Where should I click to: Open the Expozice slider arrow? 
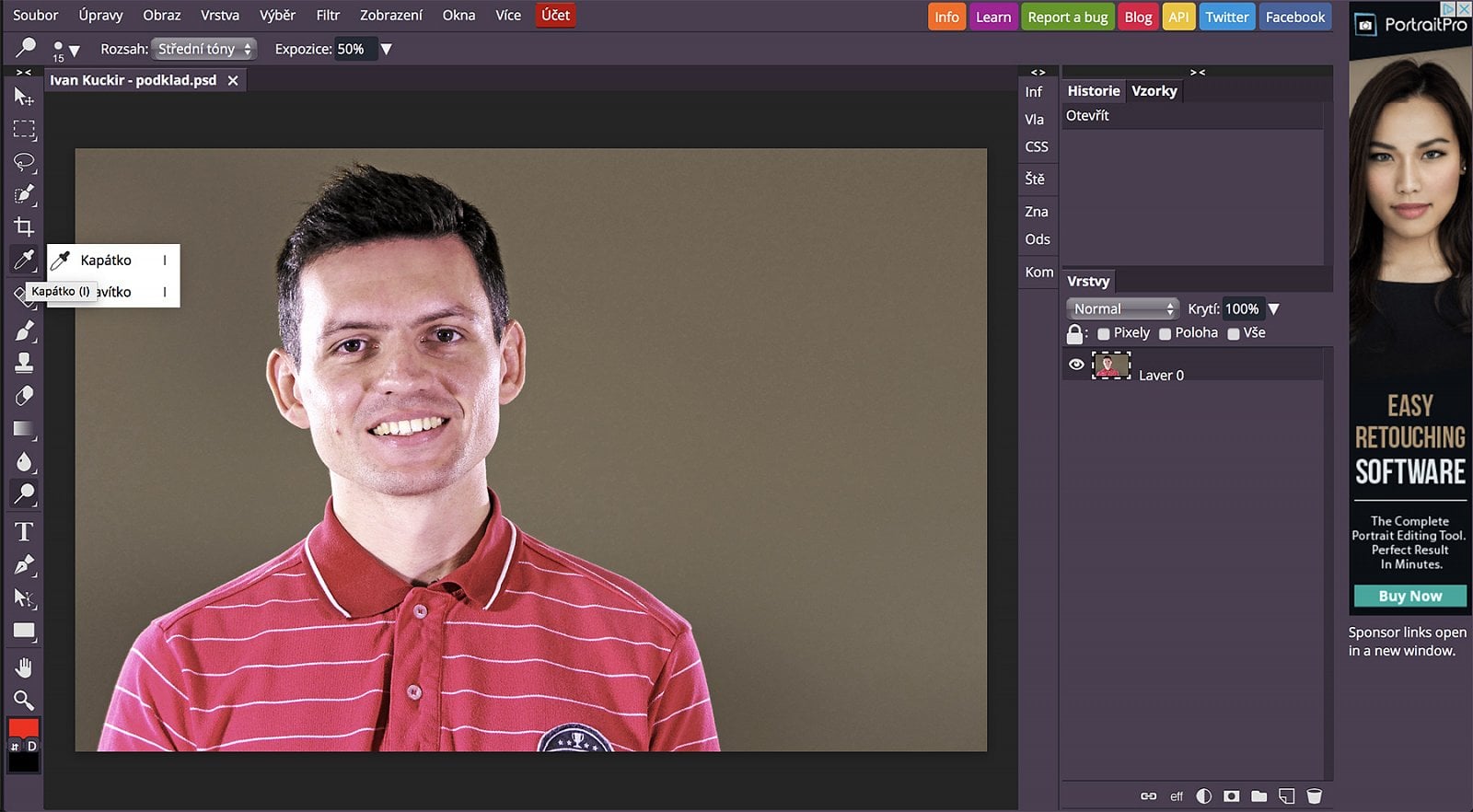(x=387, y=49)
